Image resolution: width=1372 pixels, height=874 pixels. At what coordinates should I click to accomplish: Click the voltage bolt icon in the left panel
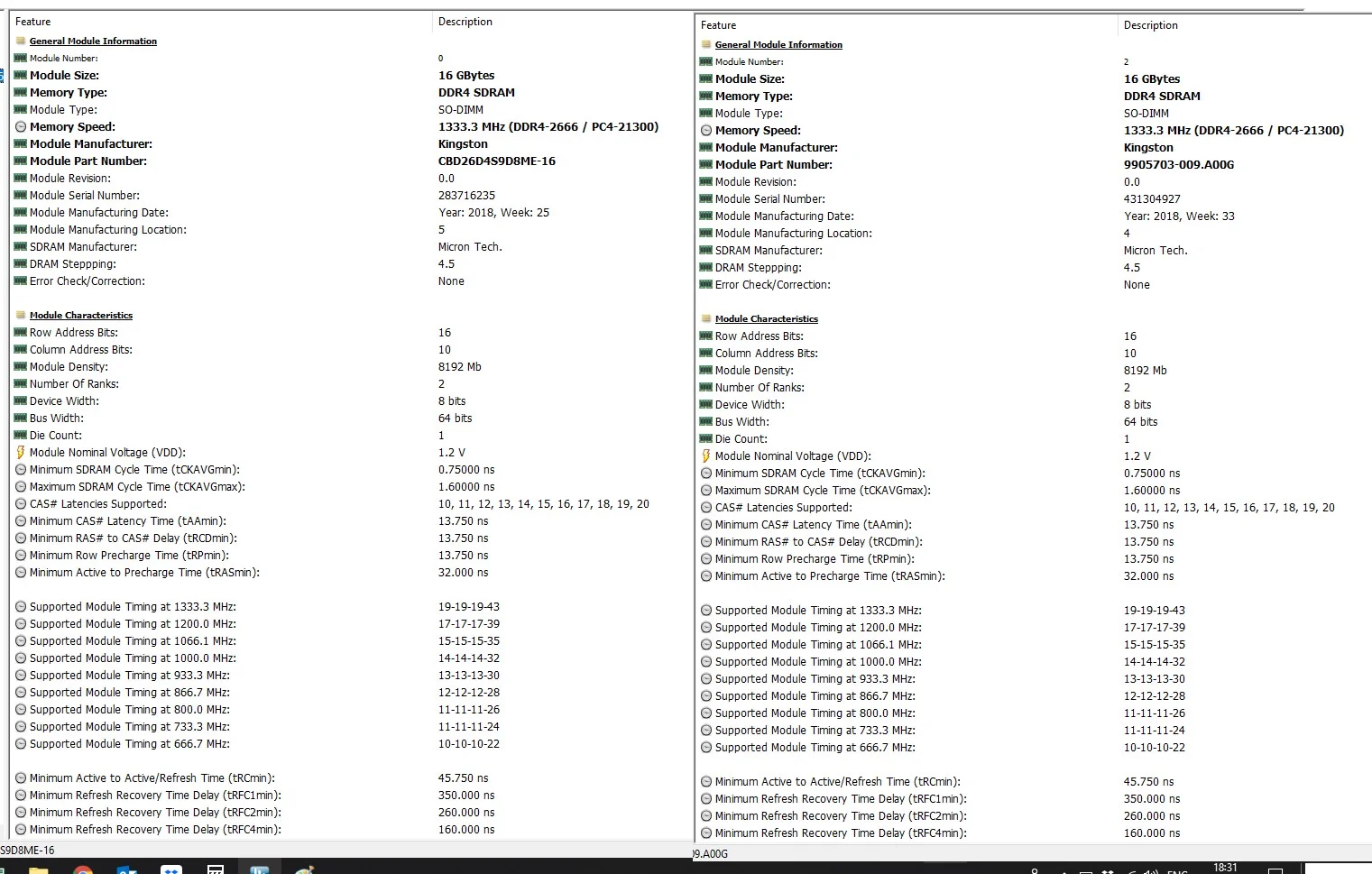coord(21,452)
